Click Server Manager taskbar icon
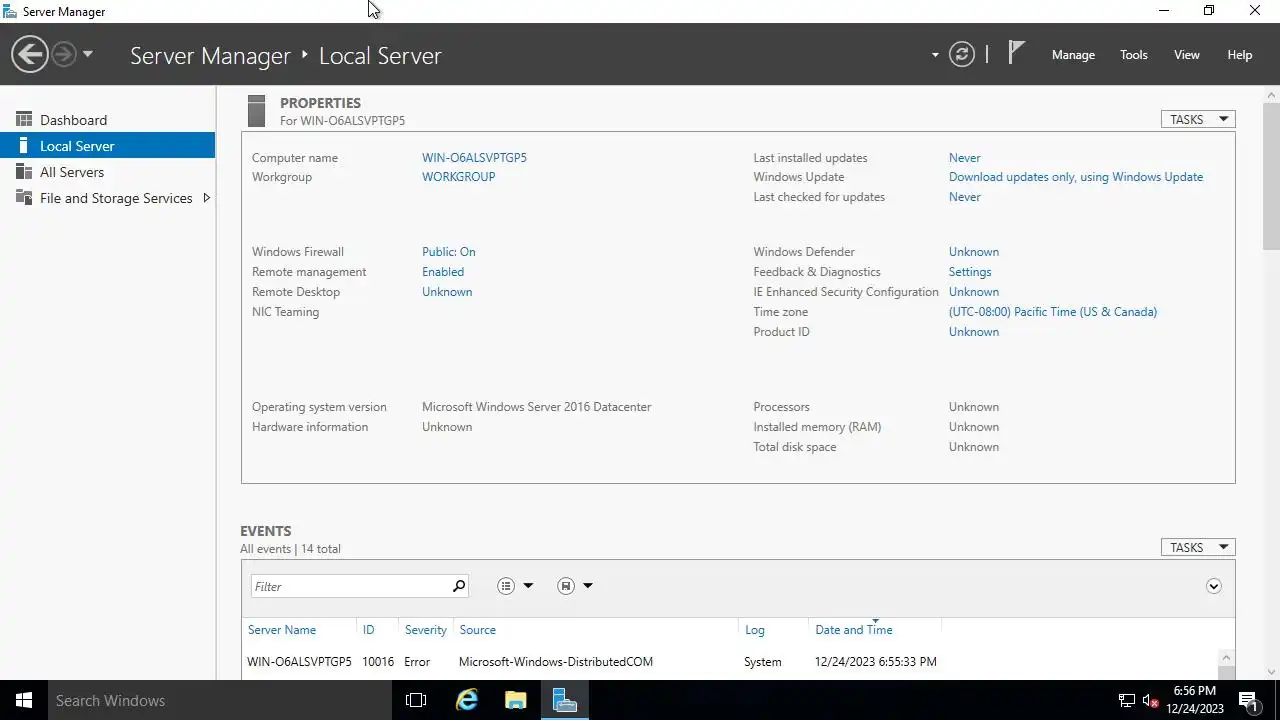 click(564, 700)
